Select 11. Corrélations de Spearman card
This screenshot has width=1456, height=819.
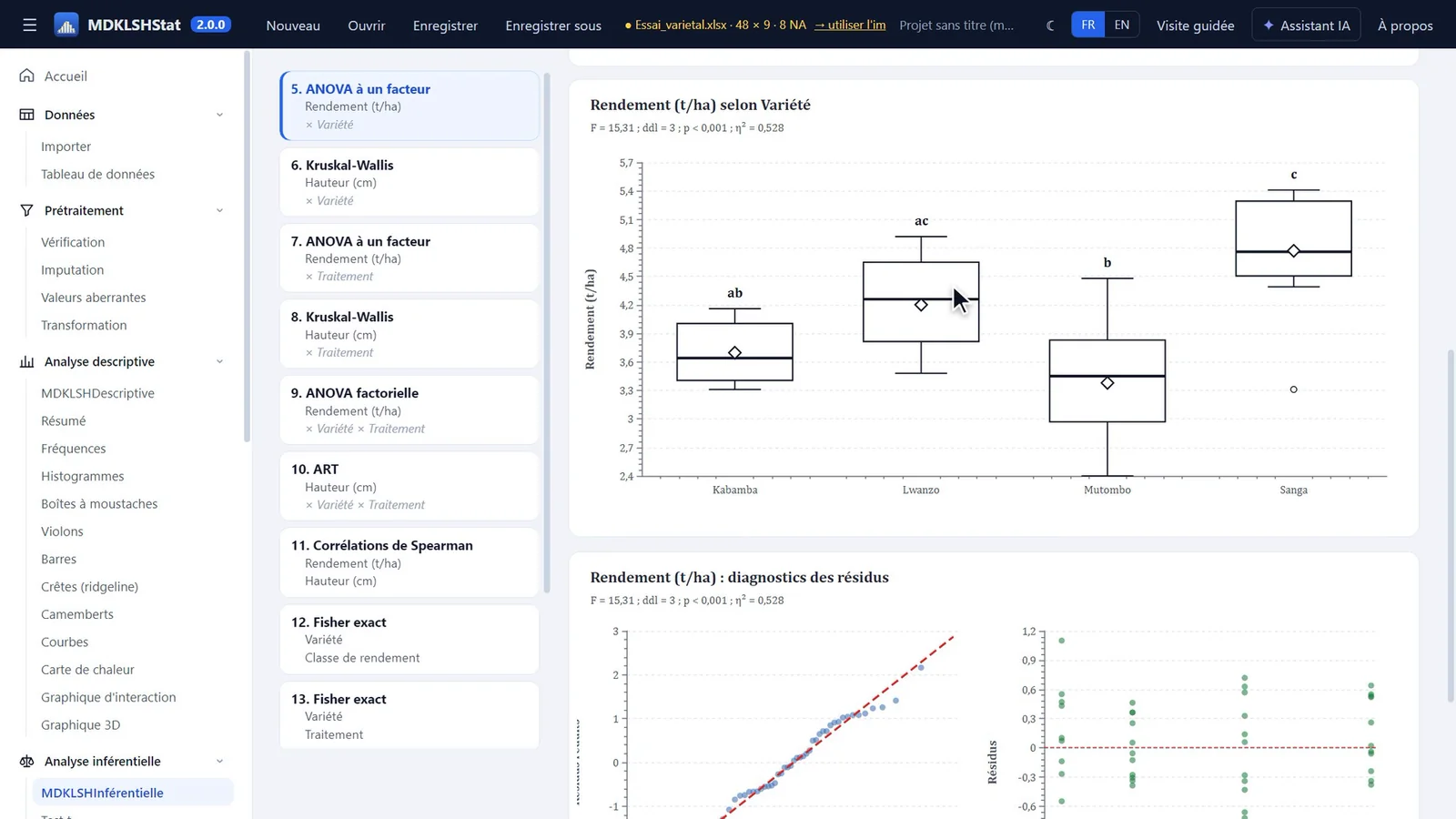pyautogui.click(x=409, y=562)
